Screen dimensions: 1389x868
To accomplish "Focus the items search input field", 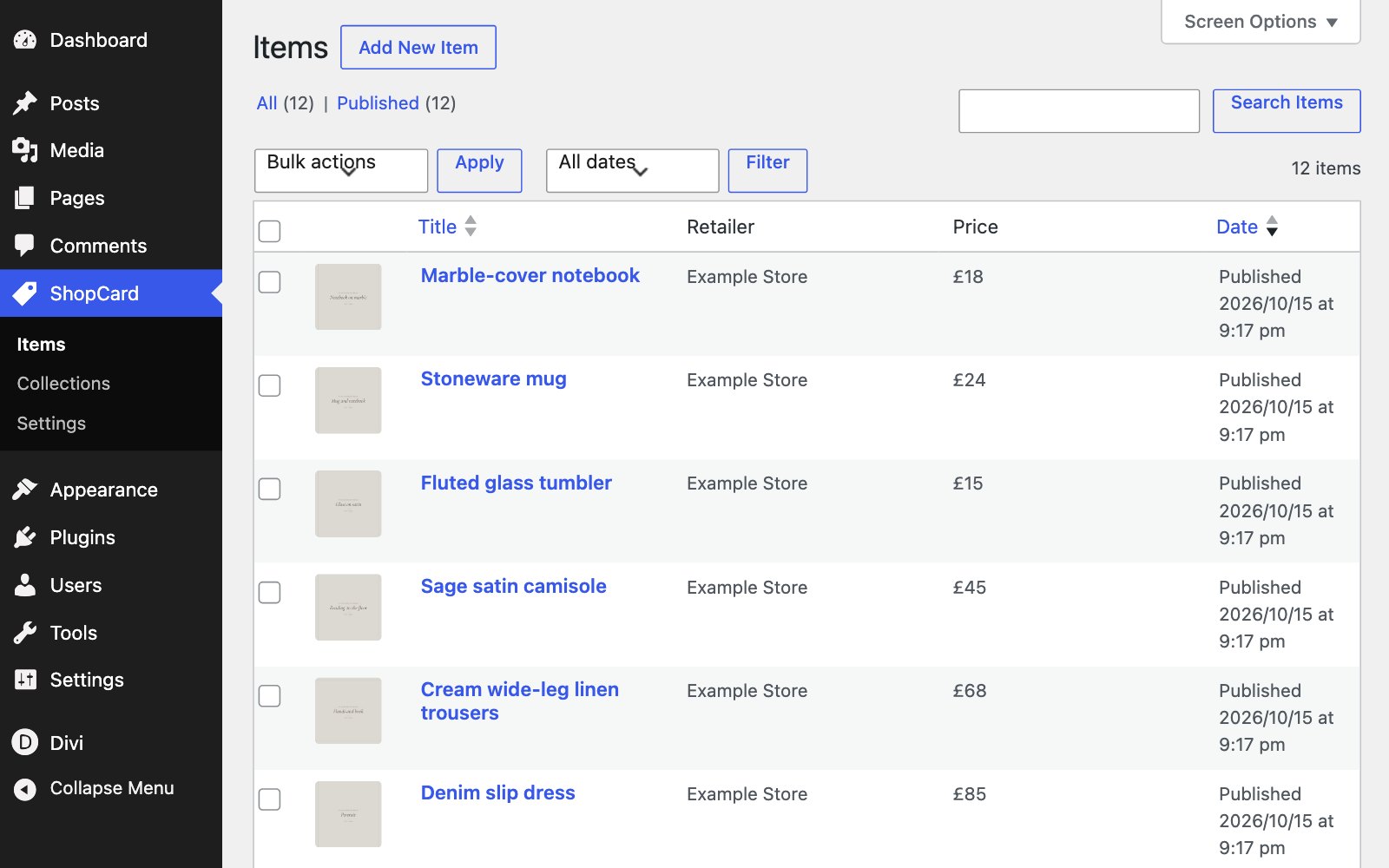I will 1079,111.
